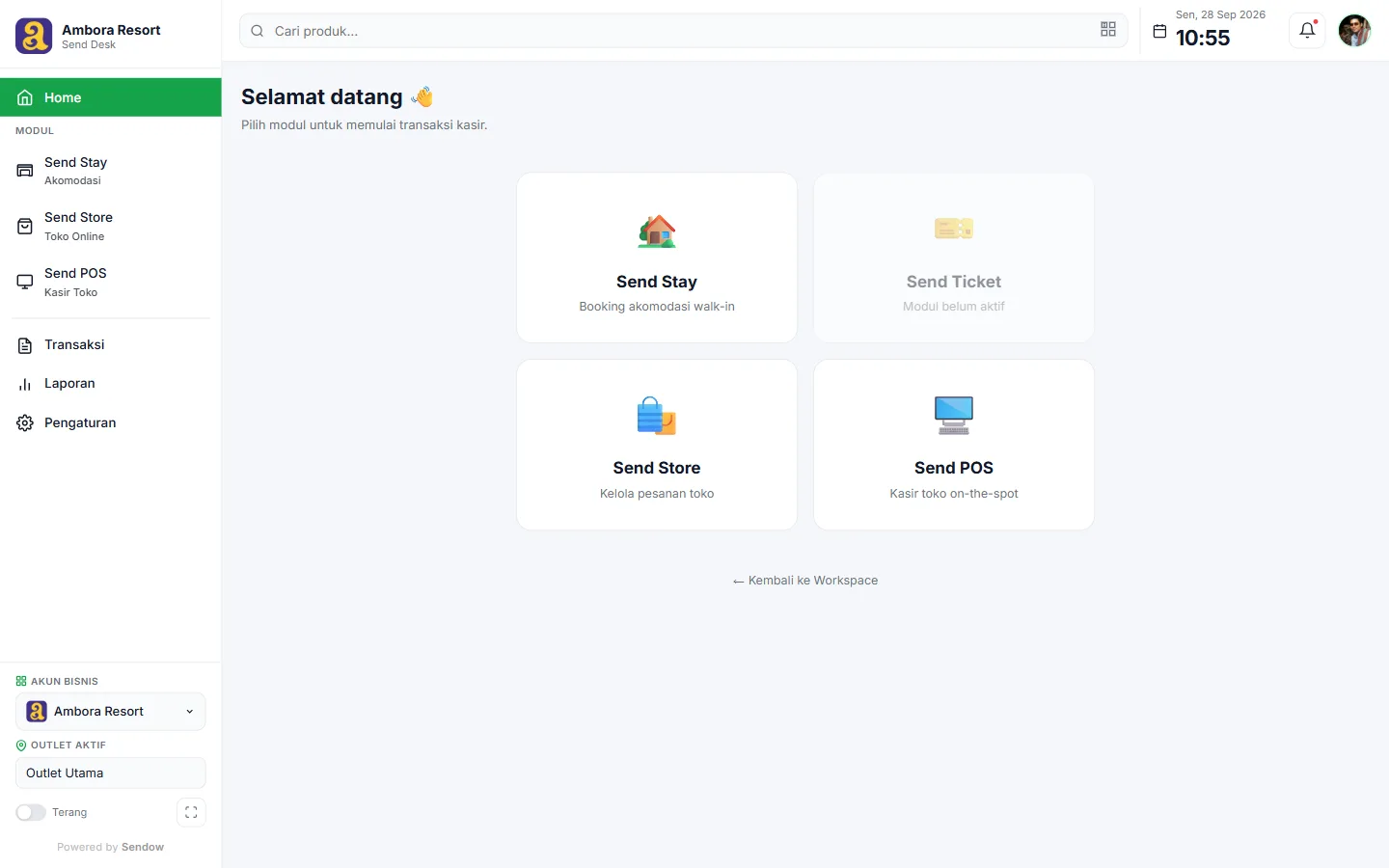Viewport: 1389px width, 868px height.
Task: Click the chevron in Akun Bisnis selector
Action: 189,712
